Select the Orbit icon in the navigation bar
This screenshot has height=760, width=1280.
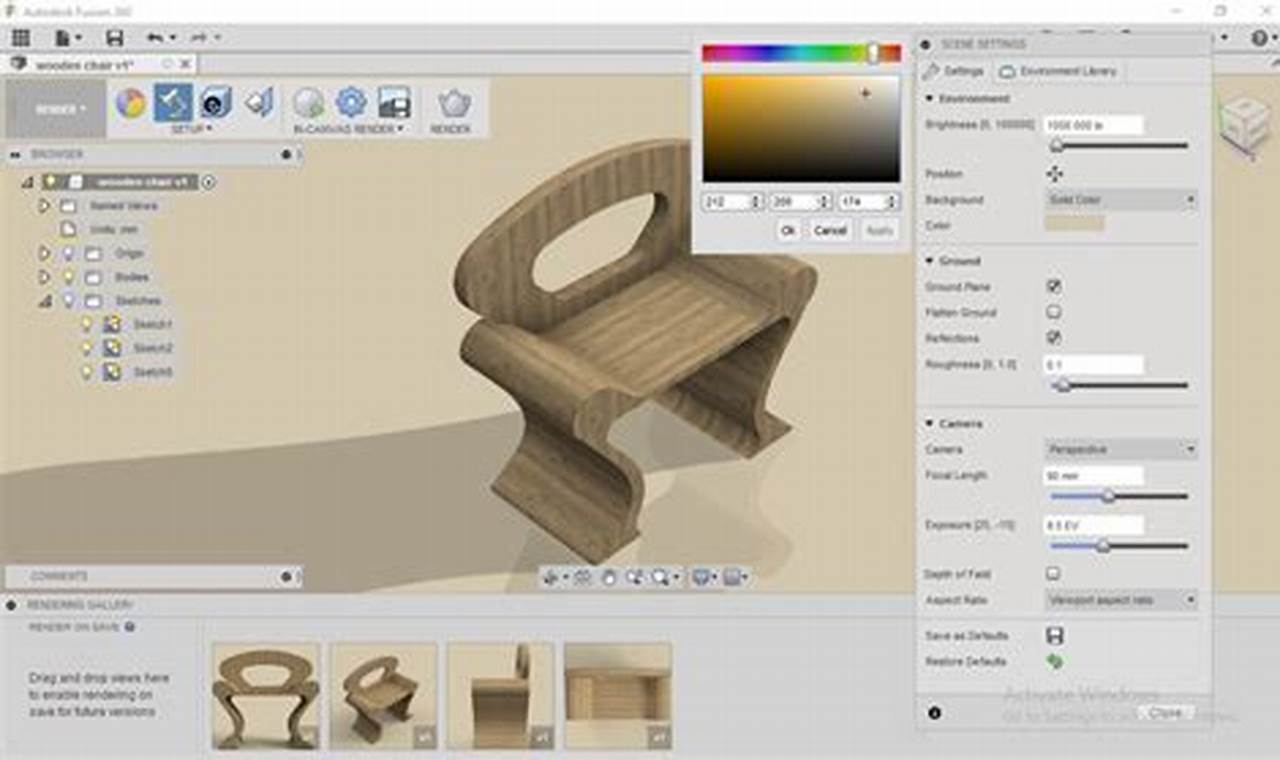click(x=608, y=575)
